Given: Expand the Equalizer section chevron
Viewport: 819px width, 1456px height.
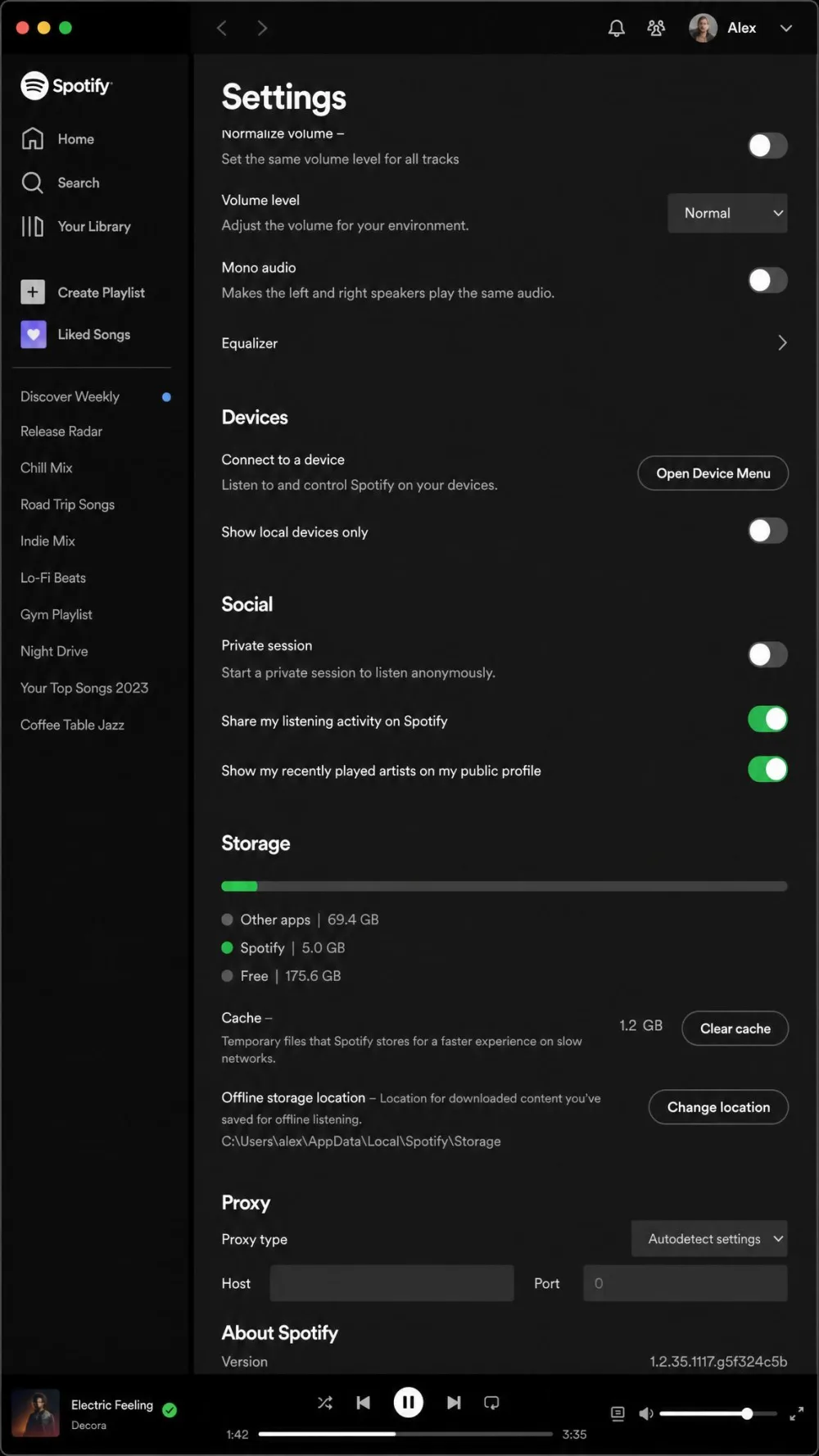Looking at the screenshot, I should point(782,343).
